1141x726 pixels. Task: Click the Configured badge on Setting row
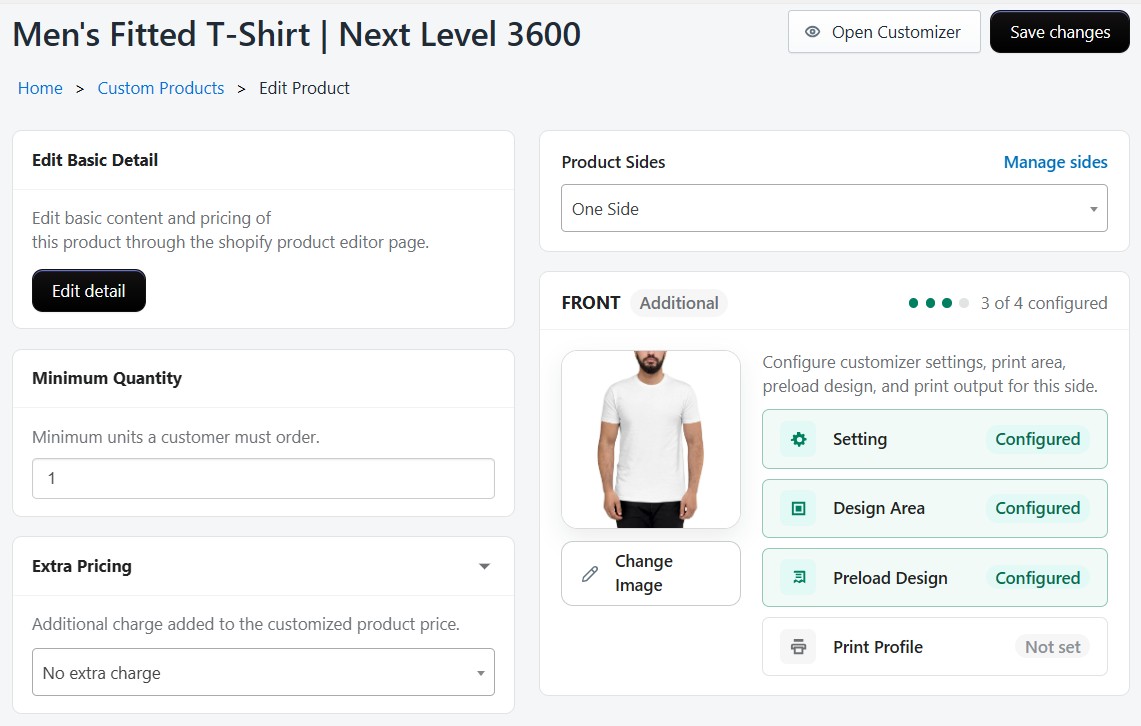1037,439
